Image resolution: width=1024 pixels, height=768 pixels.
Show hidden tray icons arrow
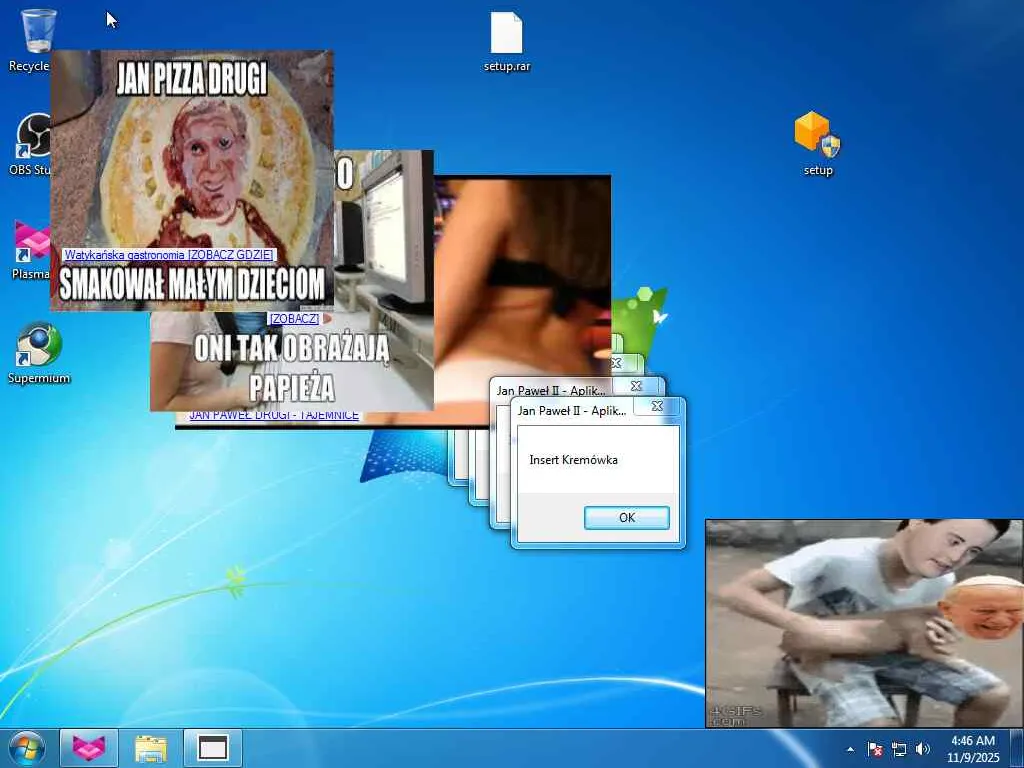pos(850,749)
